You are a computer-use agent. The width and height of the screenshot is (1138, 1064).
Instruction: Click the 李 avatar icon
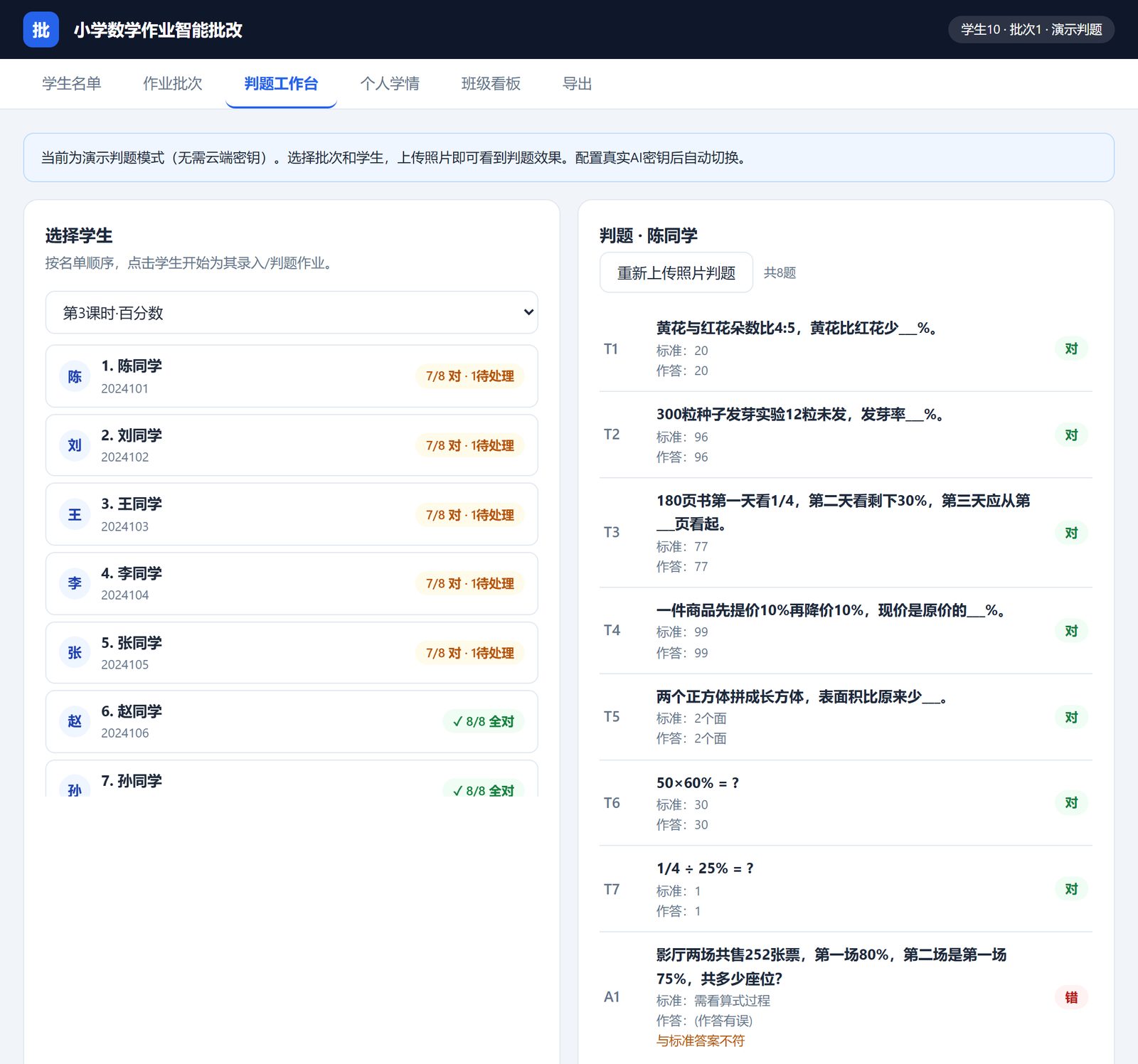pos(75,583)
